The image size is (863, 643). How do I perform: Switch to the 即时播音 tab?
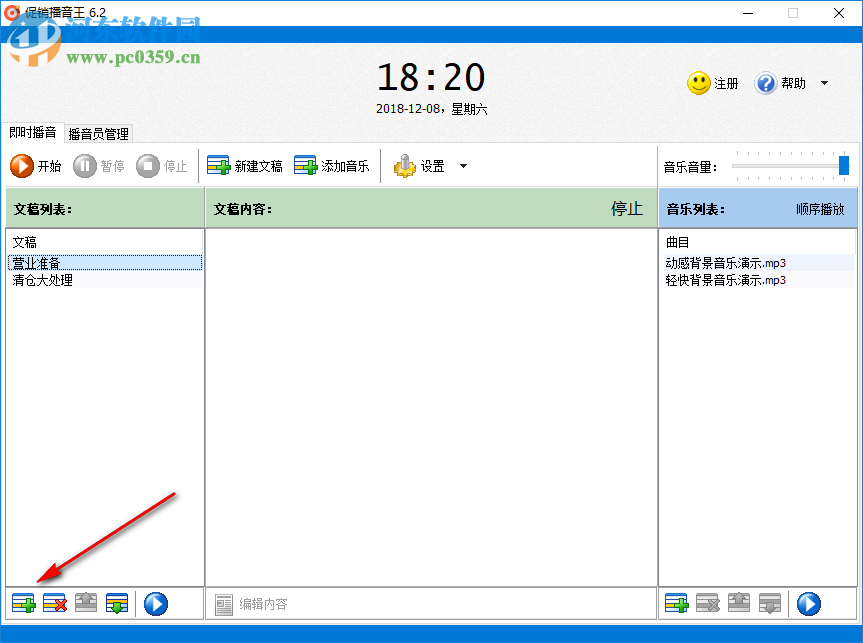pos(31,132)
